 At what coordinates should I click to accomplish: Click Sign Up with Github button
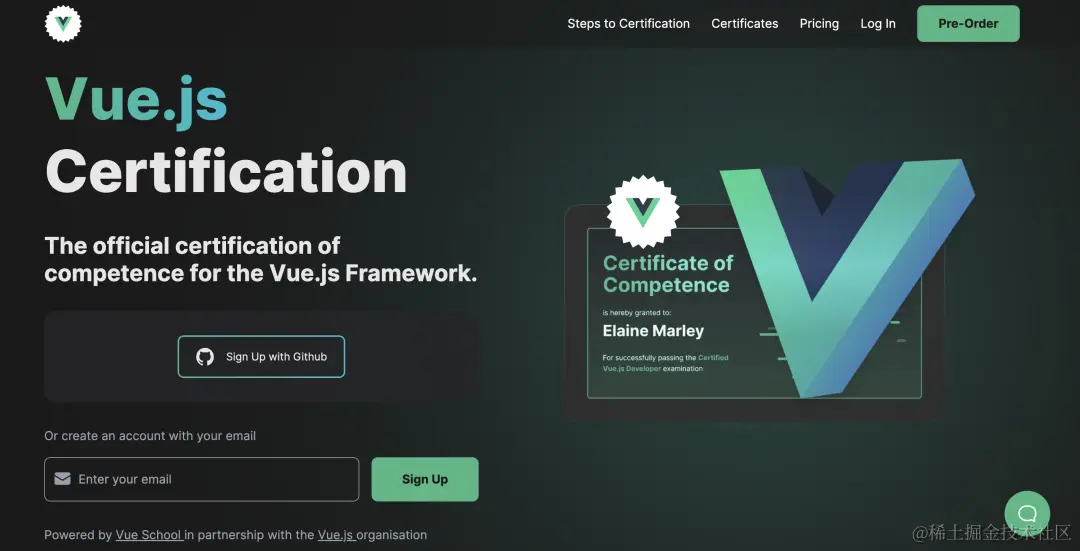(261, 357)
